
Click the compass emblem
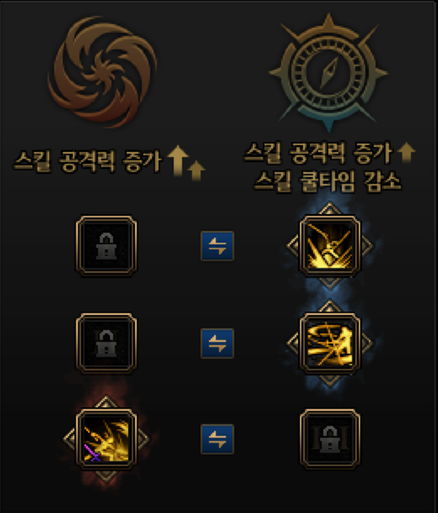click(x=328, y=72)
